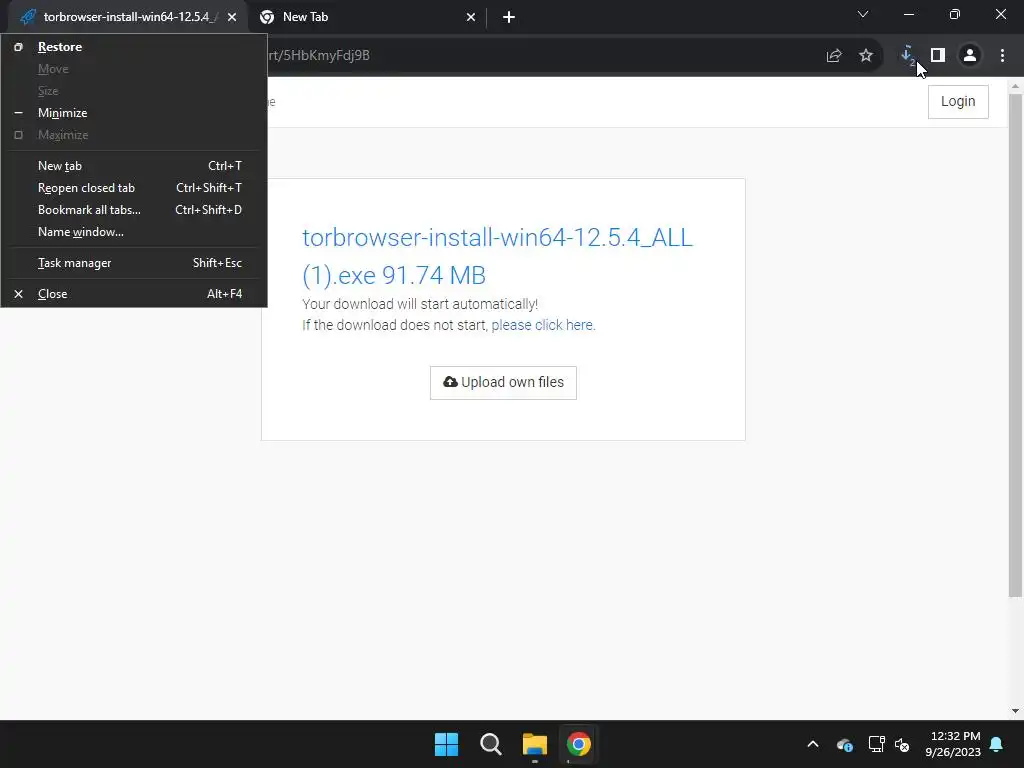Click the address bar URL text
Screen dimensions: 1024x768
click(319, 56)
